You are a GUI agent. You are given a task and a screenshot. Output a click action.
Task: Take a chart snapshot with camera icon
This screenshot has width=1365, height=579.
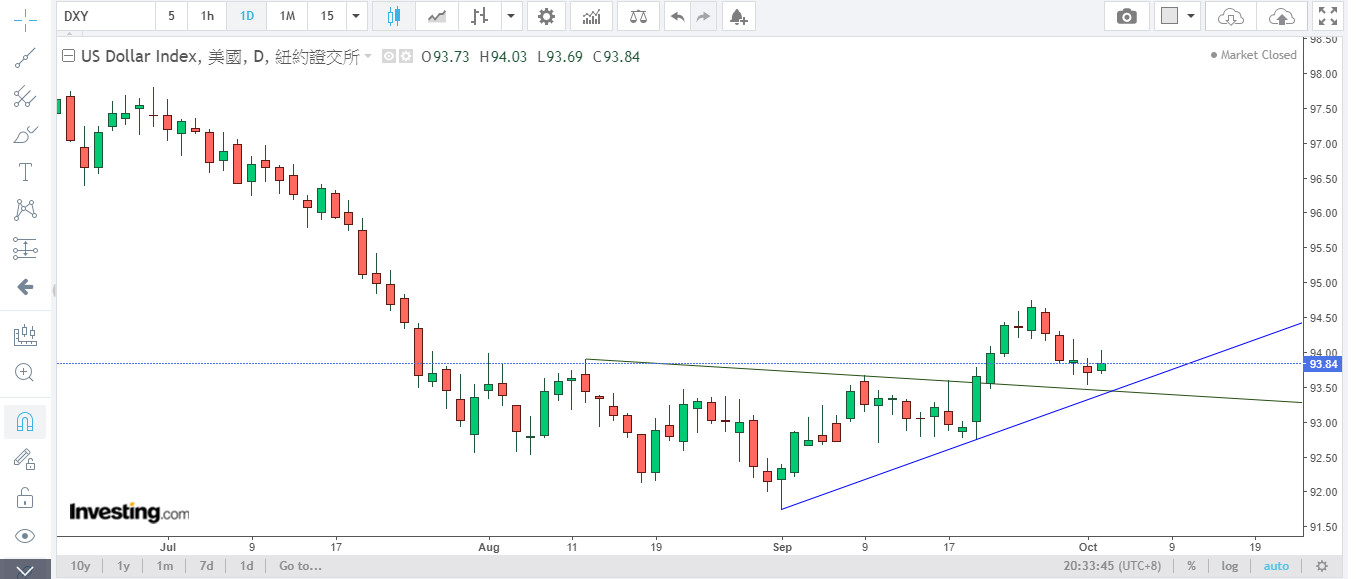coord(1127,16)
